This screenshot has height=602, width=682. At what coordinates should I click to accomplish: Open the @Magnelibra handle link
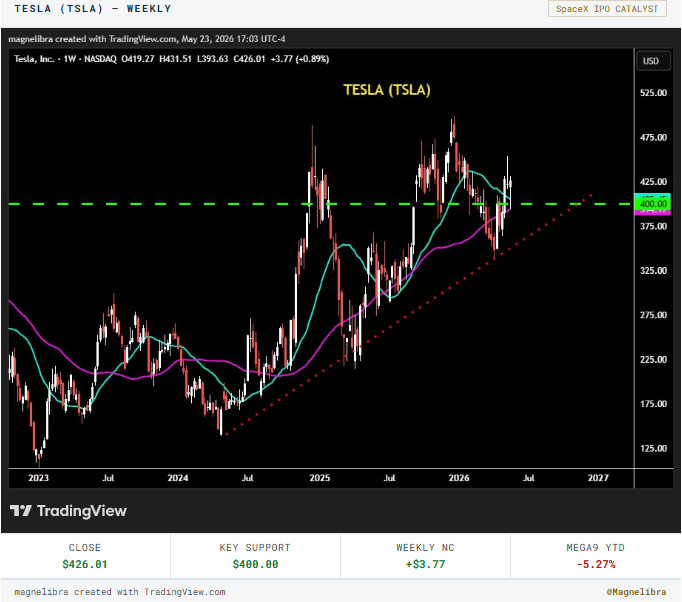coord(636,592)
